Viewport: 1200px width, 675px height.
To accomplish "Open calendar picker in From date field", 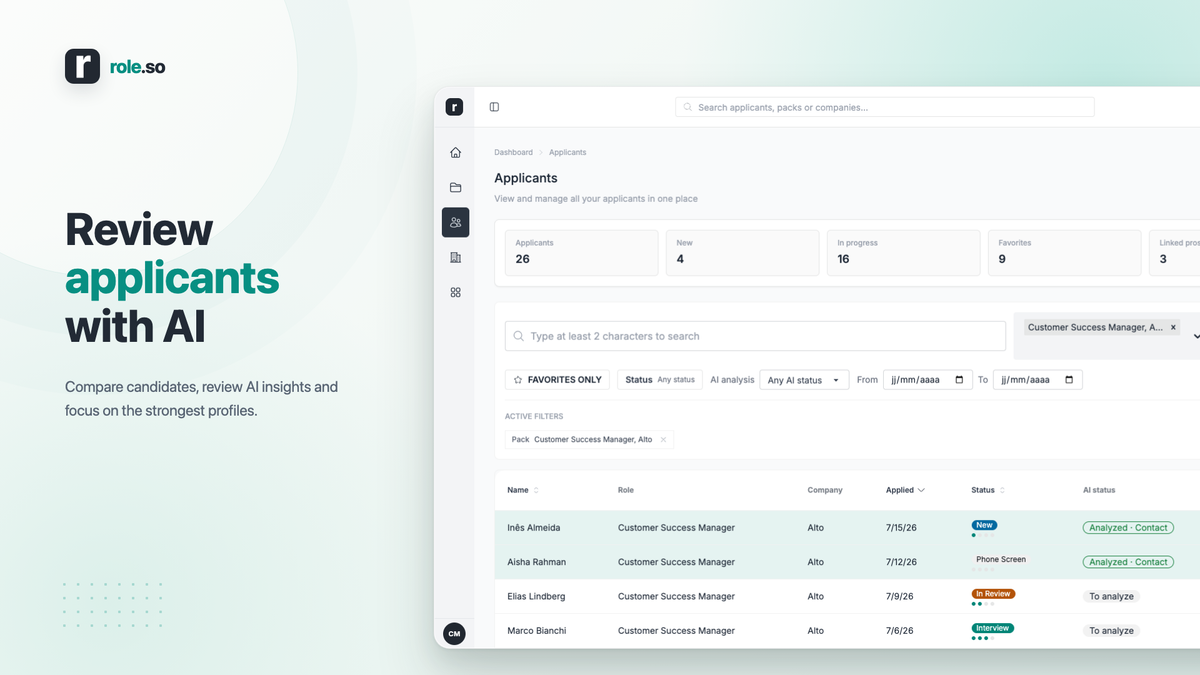I will [960, 380].
